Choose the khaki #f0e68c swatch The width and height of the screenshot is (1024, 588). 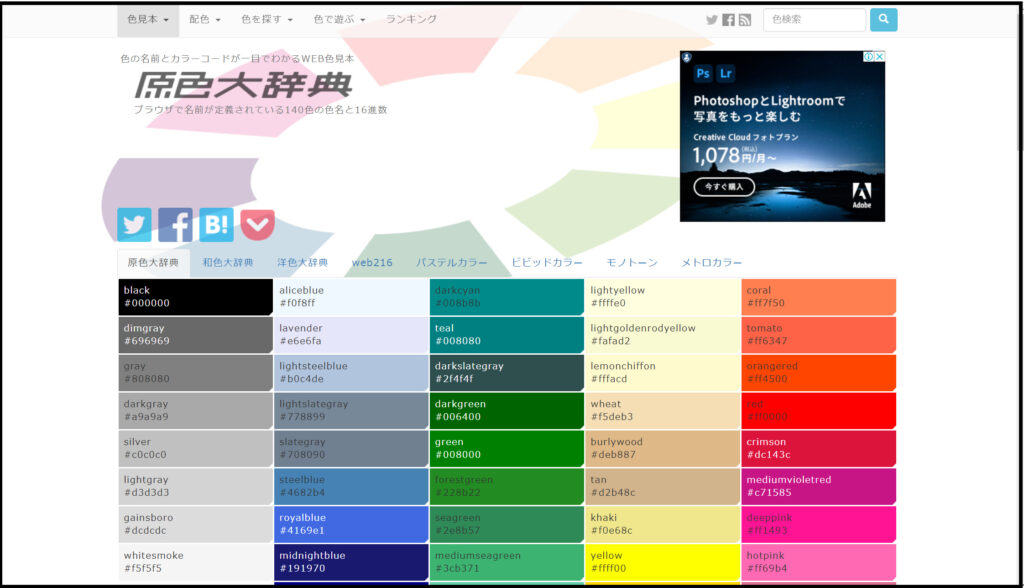(x=663, y=525)
